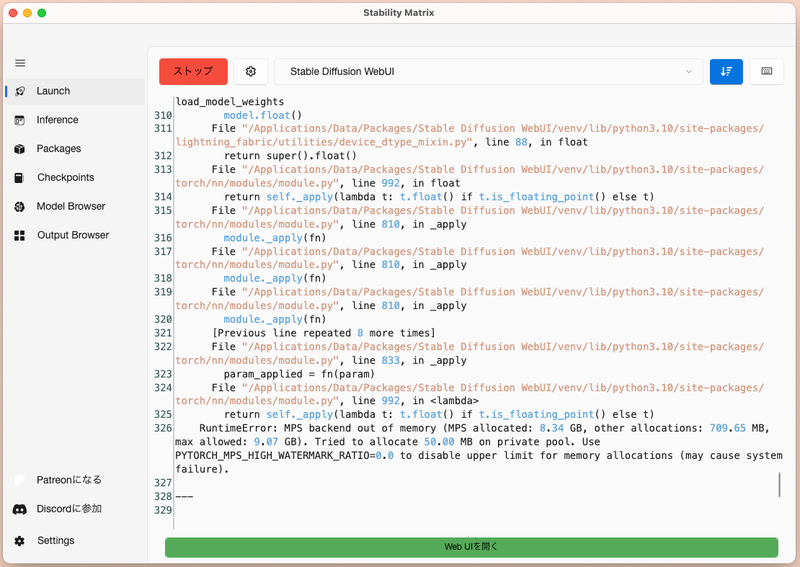Open launch options gear button
800x567 pixels.
click(251, 71)
